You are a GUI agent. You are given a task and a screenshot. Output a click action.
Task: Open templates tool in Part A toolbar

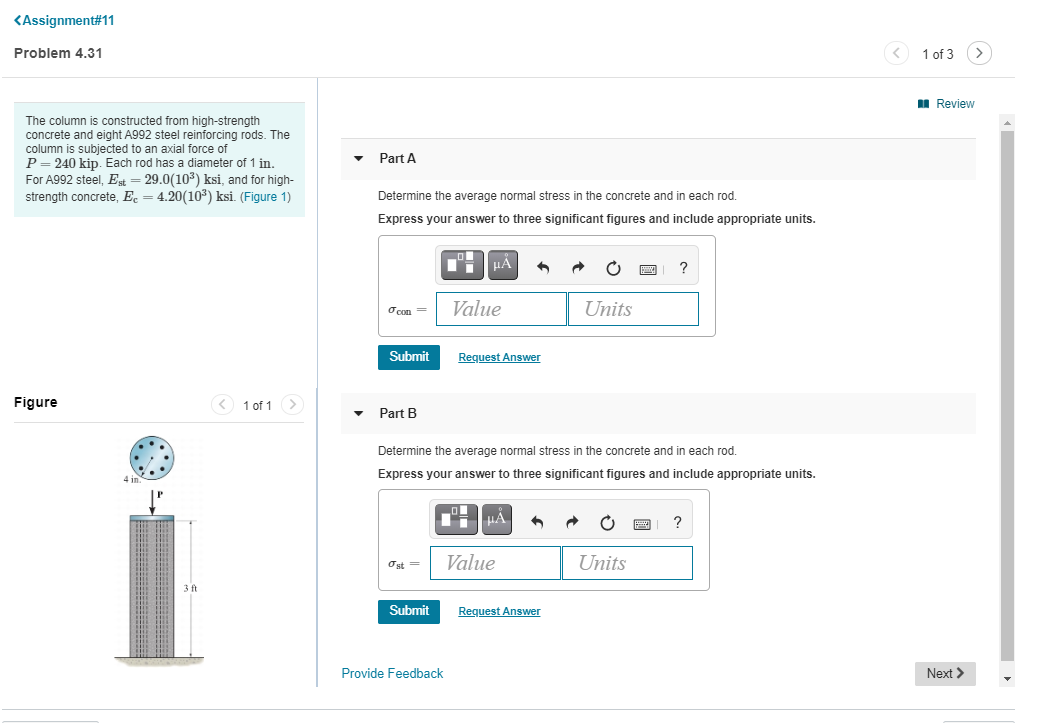coord(462,265)
